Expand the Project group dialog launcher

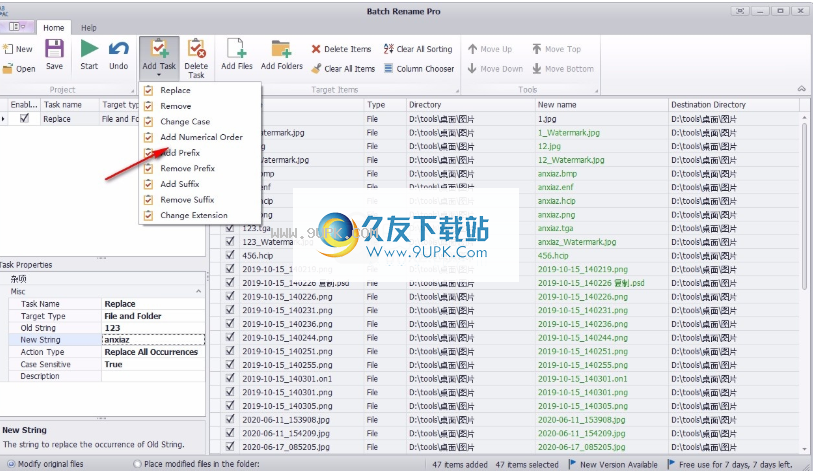click(x=133, y=92)
